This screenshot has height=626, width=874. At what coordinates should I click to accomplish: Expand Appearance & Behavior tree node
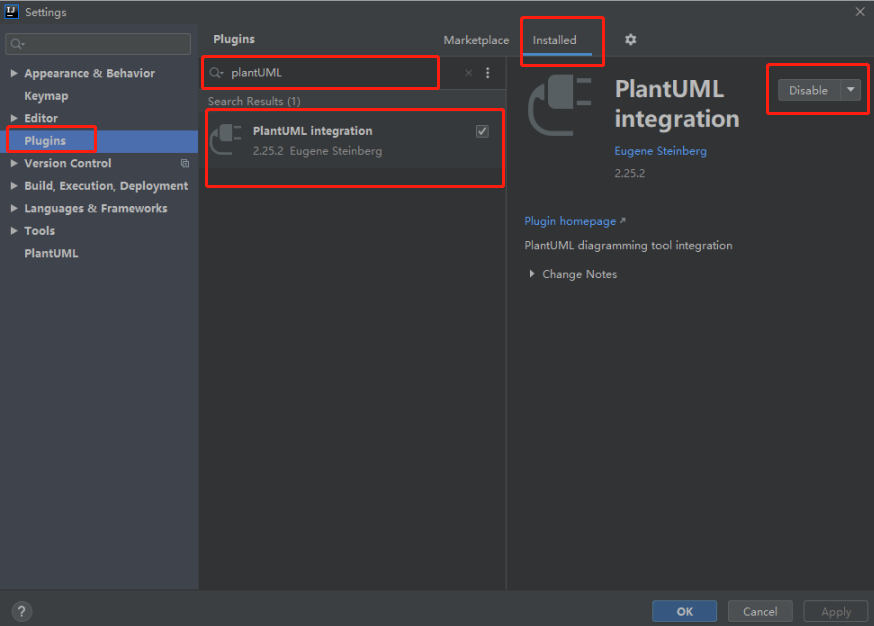[x=14, y=74]
